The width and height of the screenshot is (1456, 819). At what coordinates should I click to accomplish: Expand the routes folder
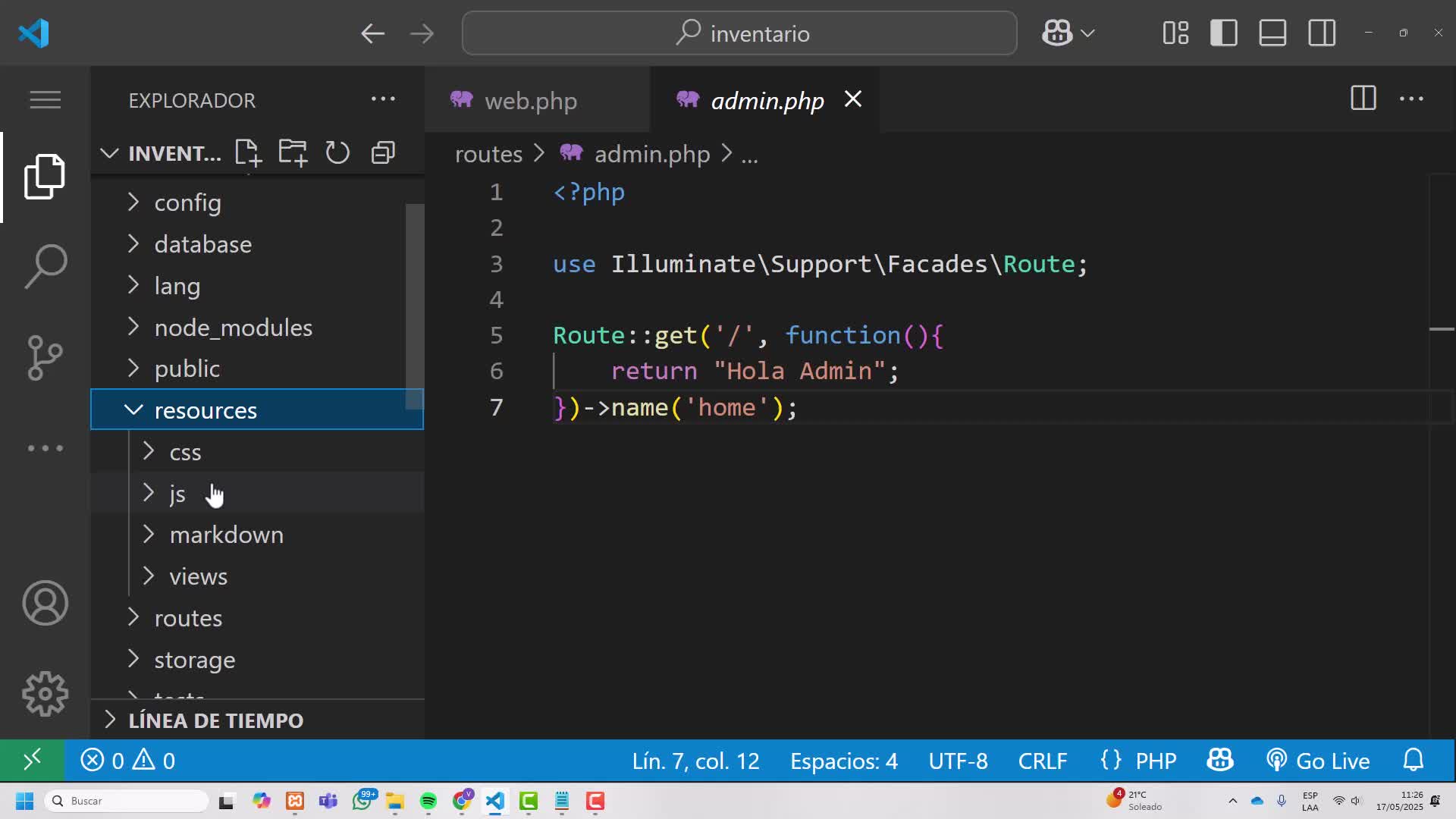pyautogui.click(x=257, y=618)
